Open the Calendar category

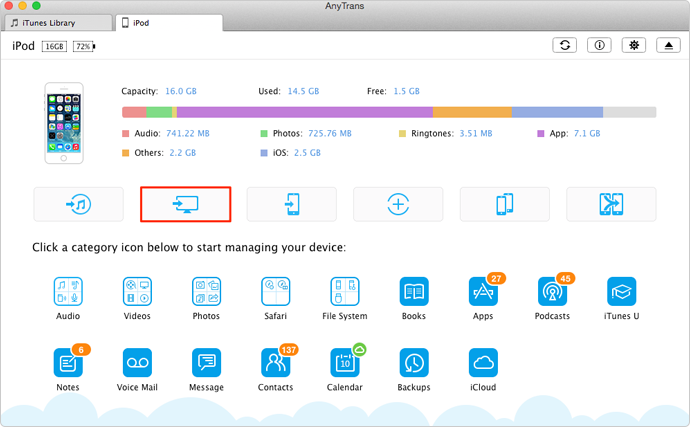(345, 370)
